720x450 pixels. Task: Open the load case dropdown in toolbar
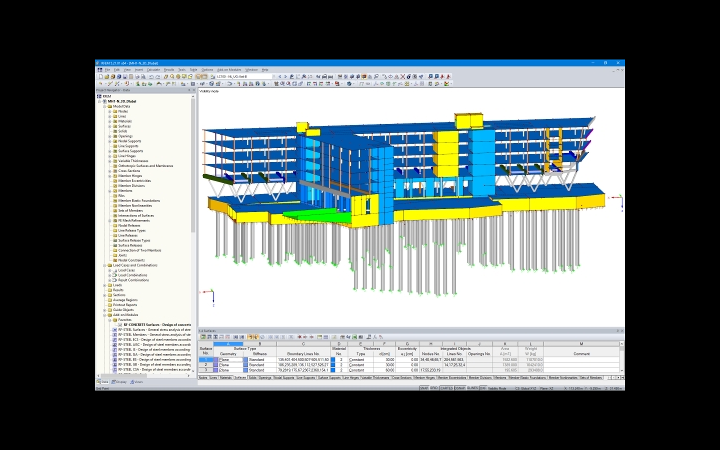click(274, 77)
